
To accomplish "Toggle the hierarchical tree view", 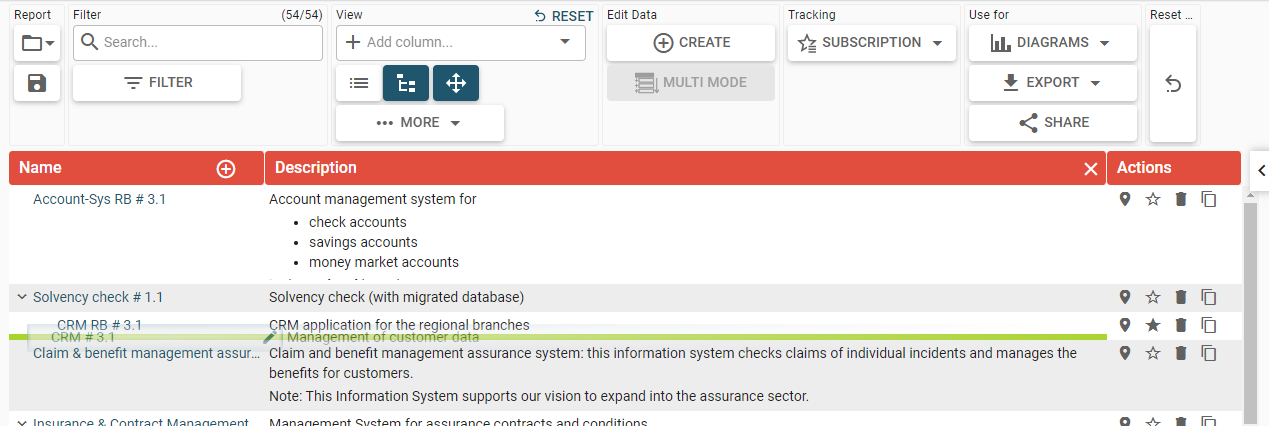I will (x=406, y=84).
